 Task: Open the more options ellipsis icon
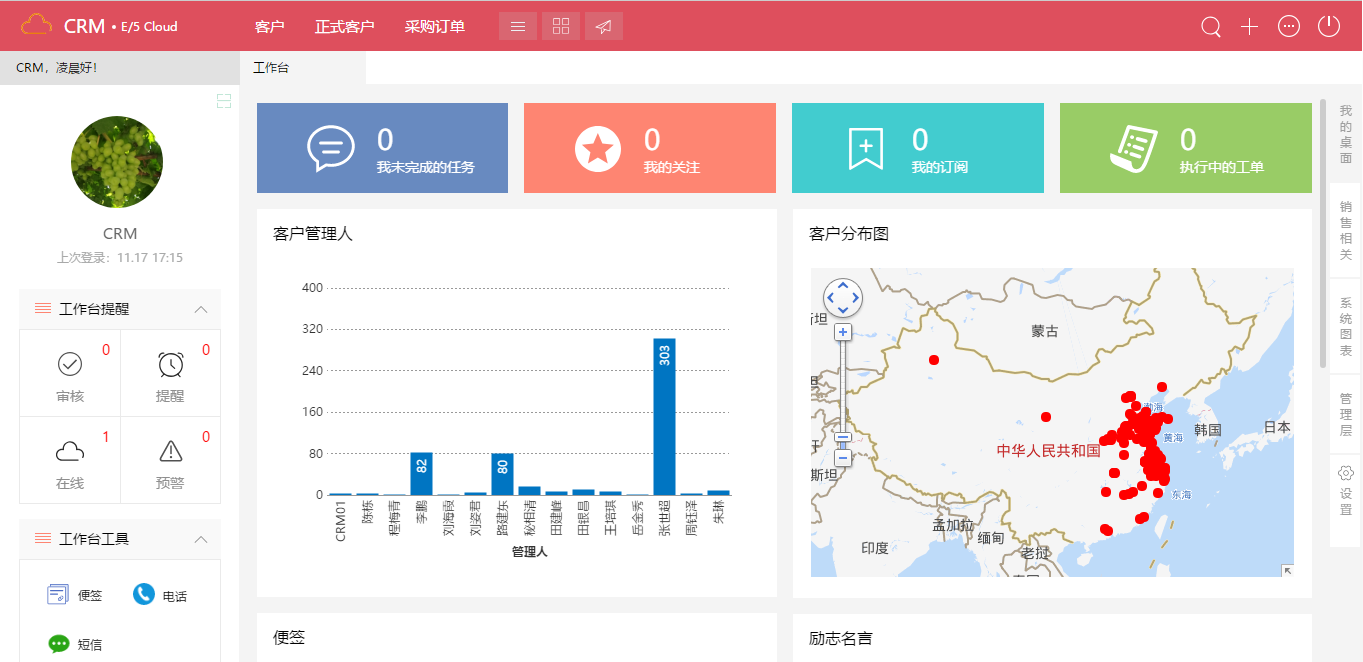[1288, 27]
